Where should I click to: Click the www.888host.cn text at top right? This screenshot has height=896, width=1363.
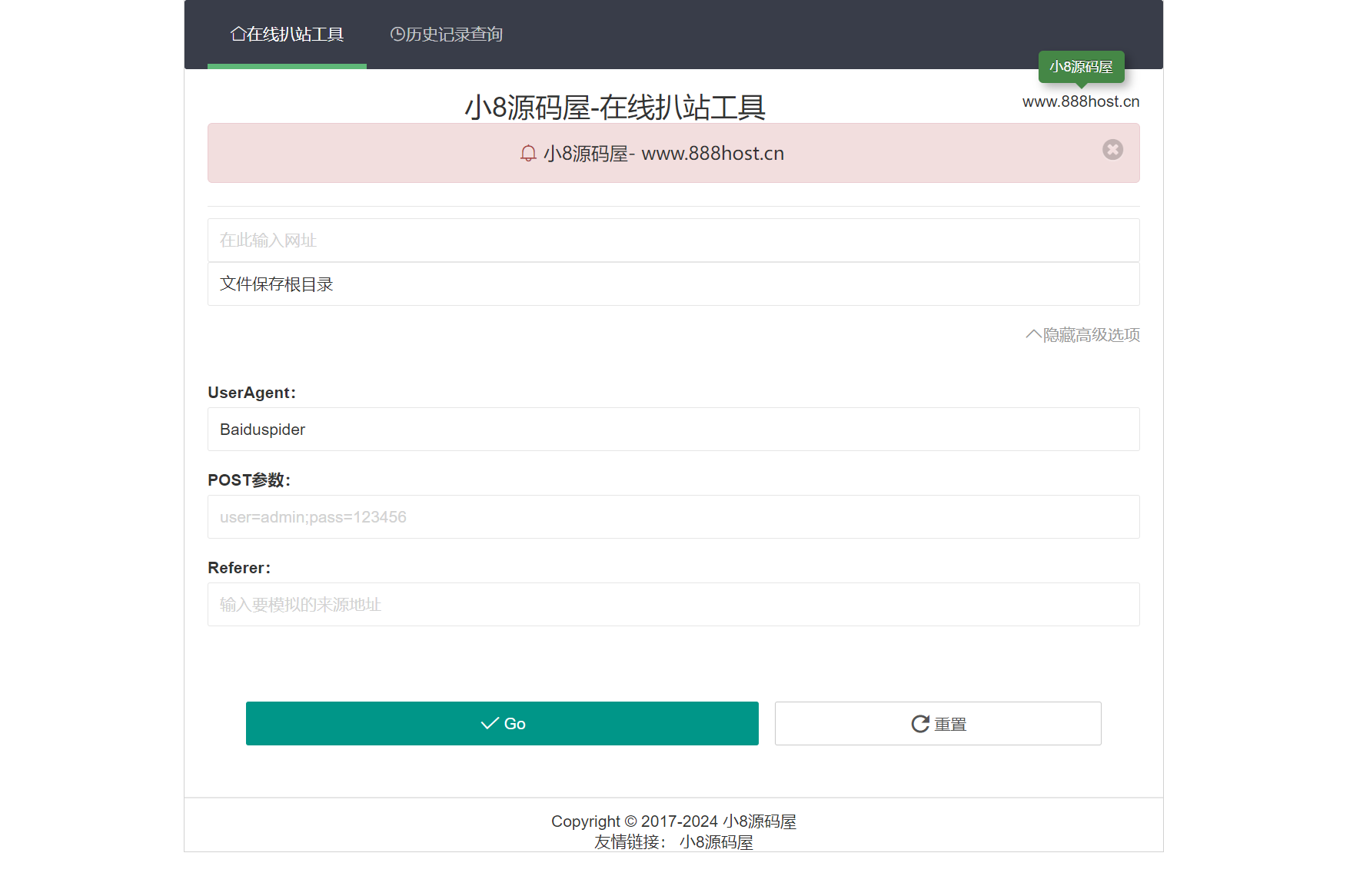point(1081,101)
